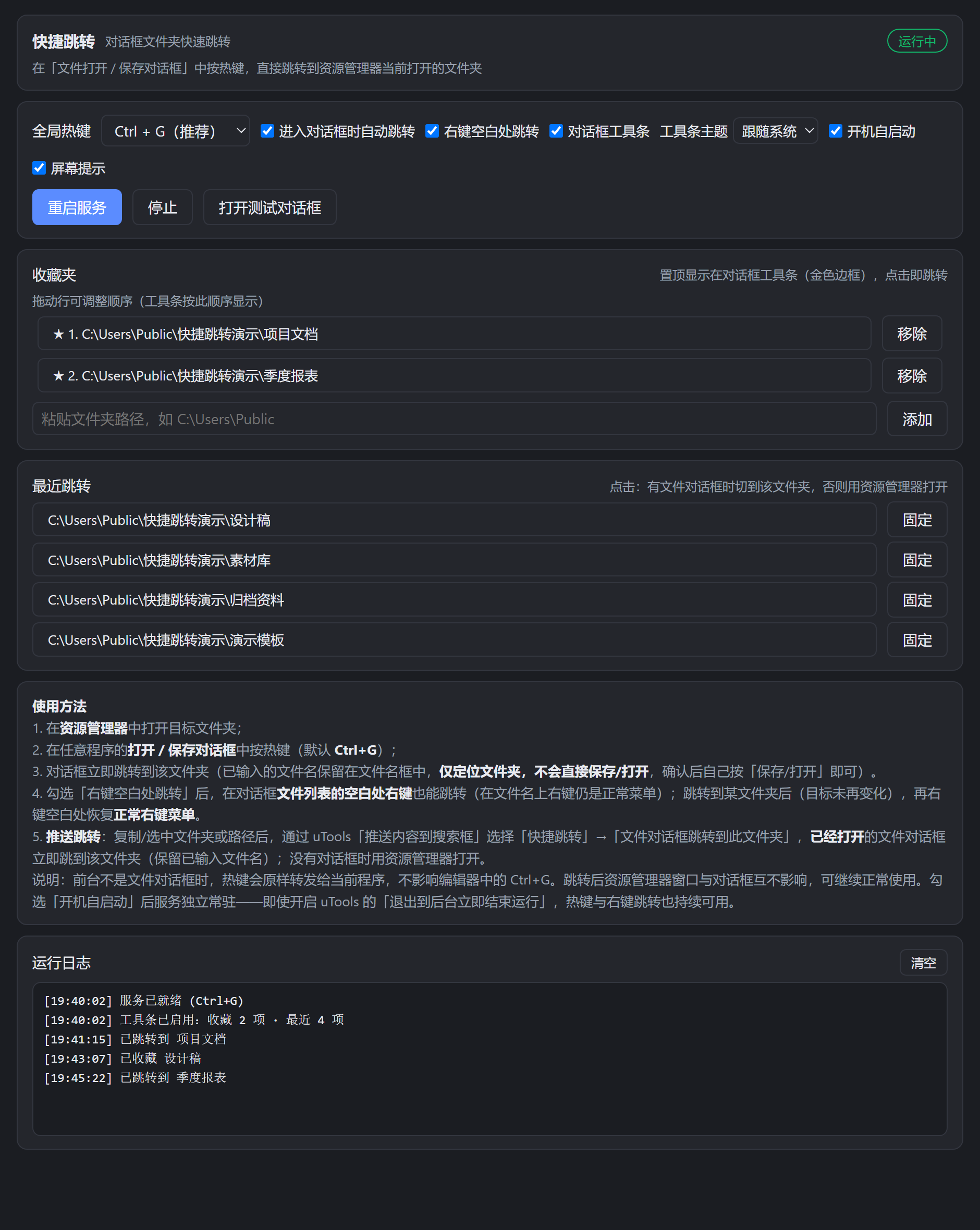Disable 屏幕提示 checkbox
The image size is (980, 1230).
39,168
